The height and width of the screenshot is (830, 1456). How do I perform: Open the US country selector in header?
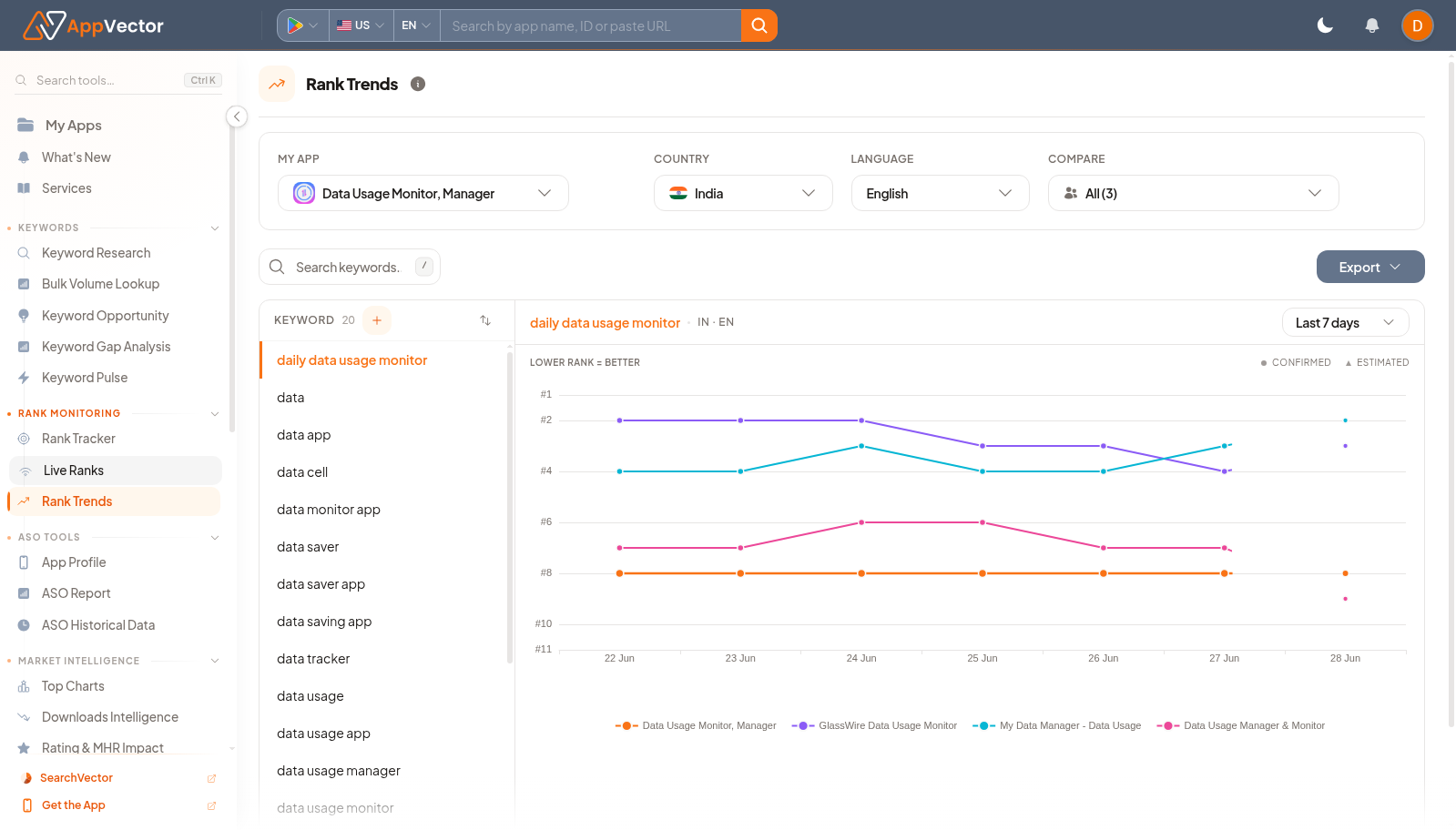tap(361, 25)
